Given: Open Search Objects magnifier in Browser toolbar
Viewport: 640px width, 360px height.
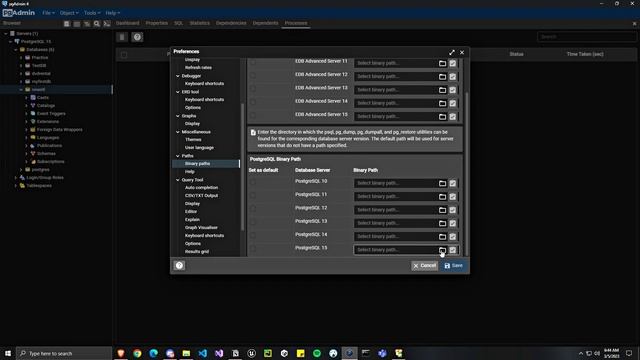Looking at the screenshot, I should pyautogui.click(x=97, y=24).
